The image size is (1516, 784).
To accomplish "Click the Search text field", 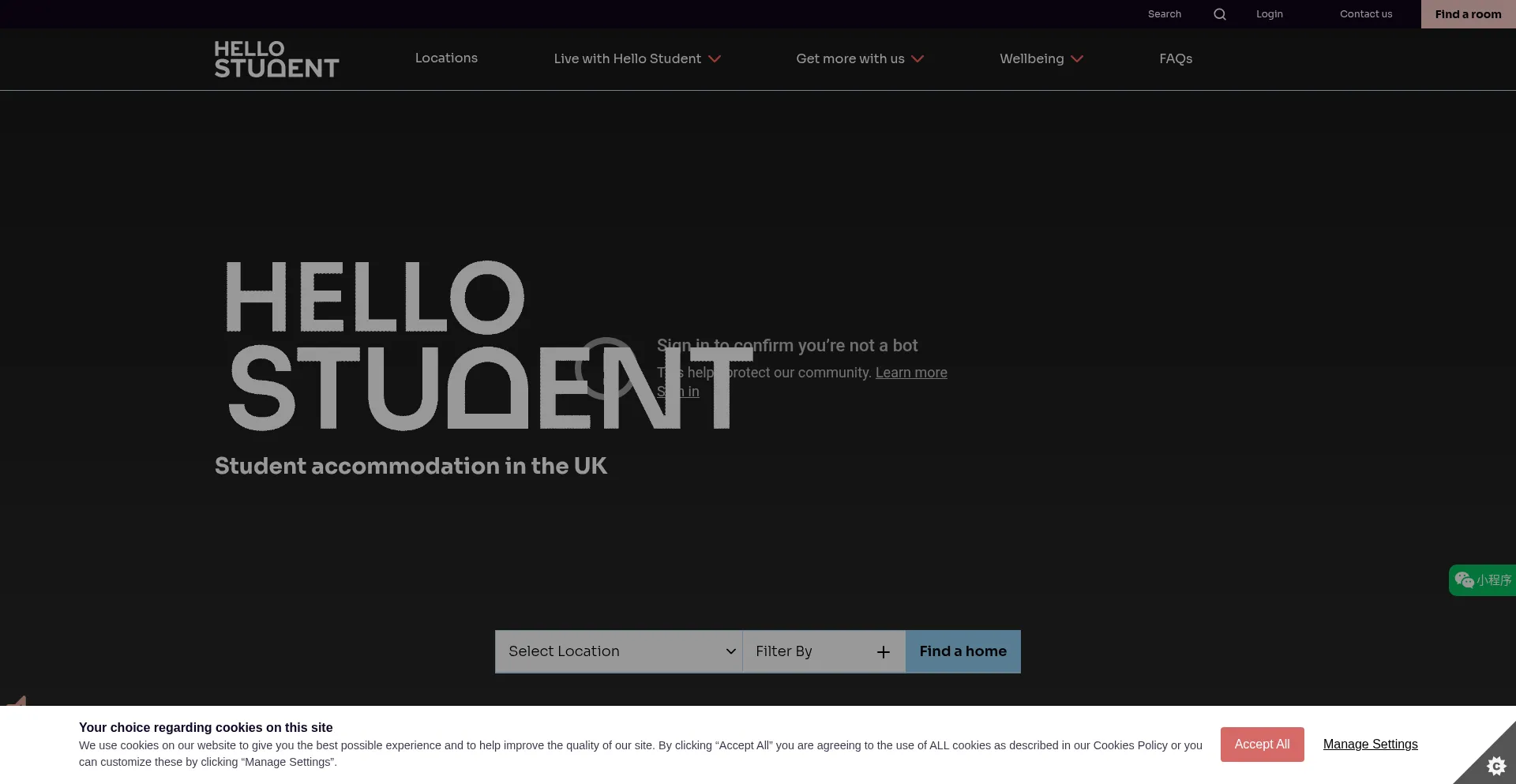I will click(x=1165, y=14).
